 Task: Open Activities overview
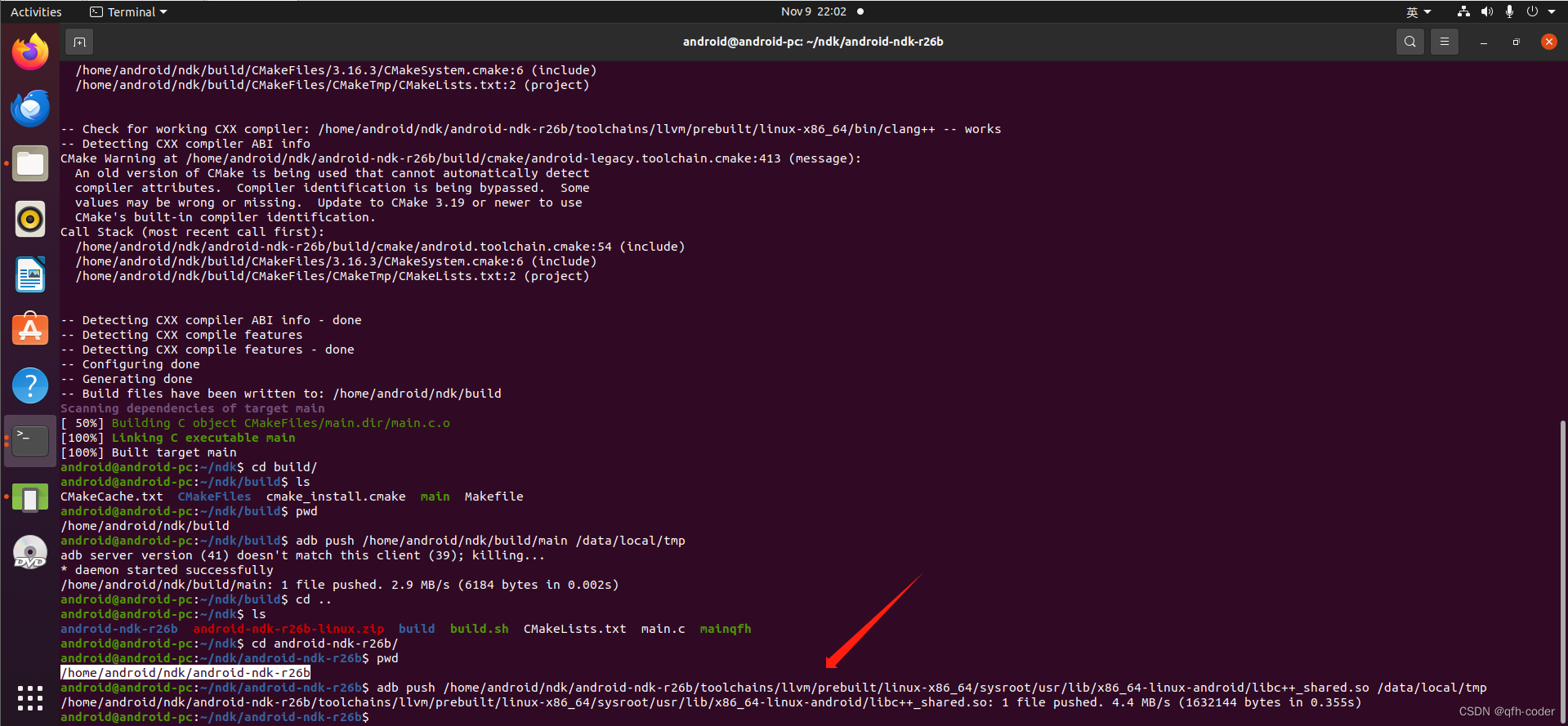(x=36, y=11)
